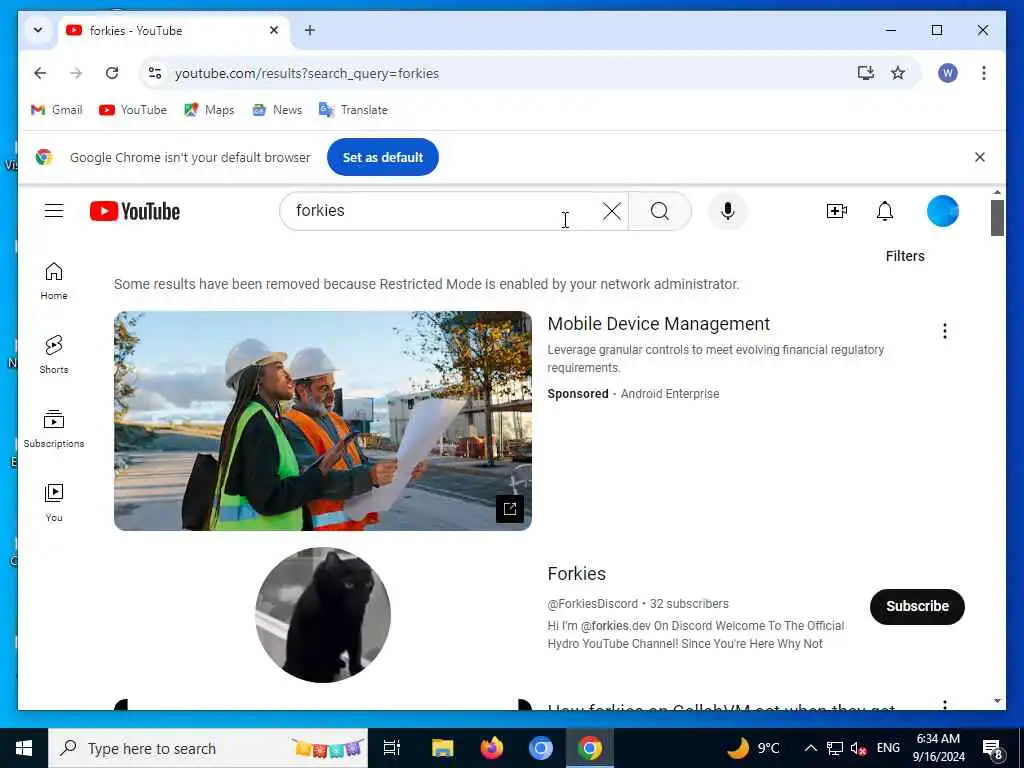Click the external link icon on ad thumbnail
Image resolution: width=1024 pixels, height=768 pixels.
point(510,509)
